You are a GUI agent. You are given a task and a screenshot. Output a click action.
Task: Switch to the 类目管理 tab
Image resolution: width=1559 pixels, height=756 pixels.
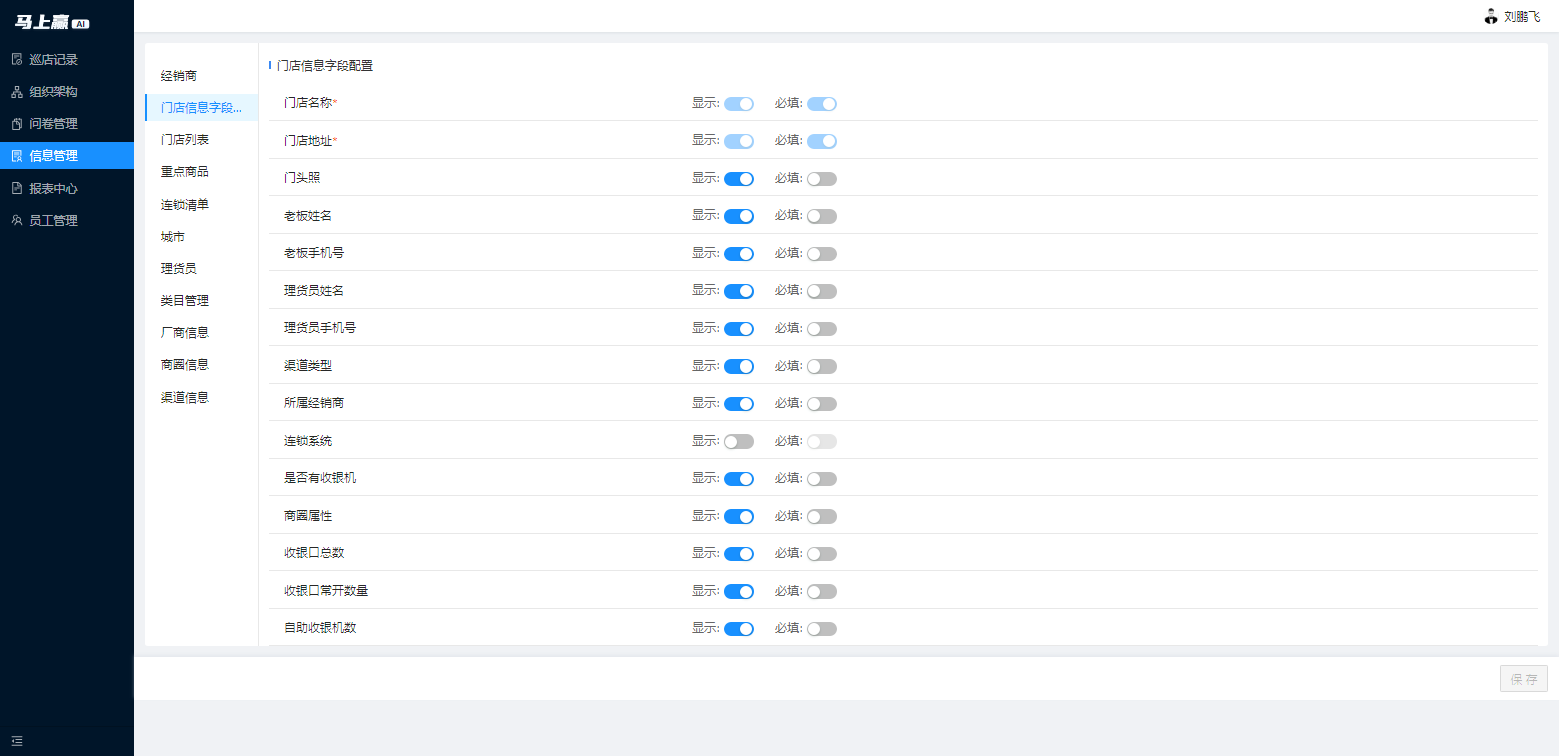(x=201, y=301)
